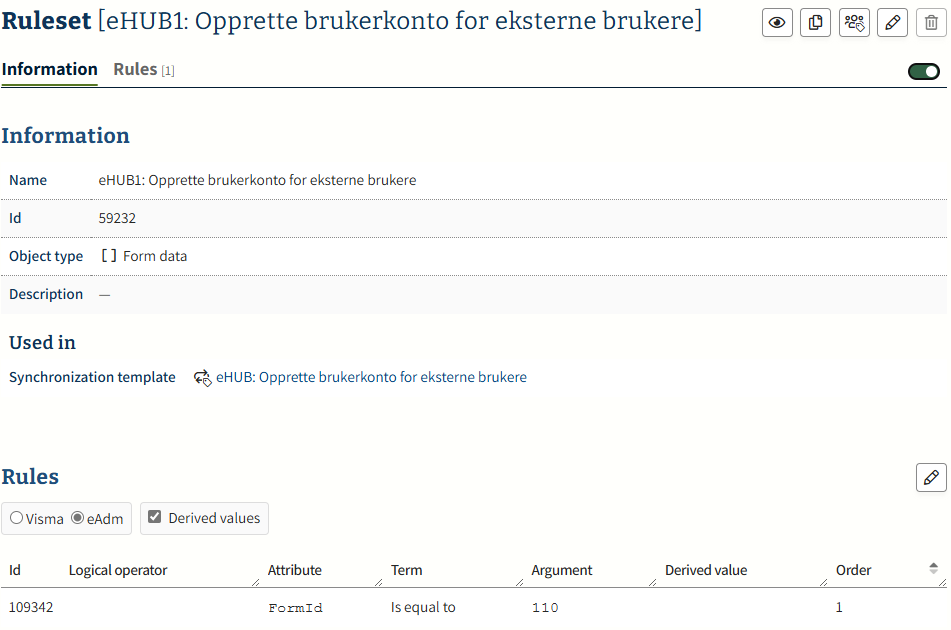Uncheck the Derived values checkbox
Viewport: 951px width, 630px height.
pos(154,518)
